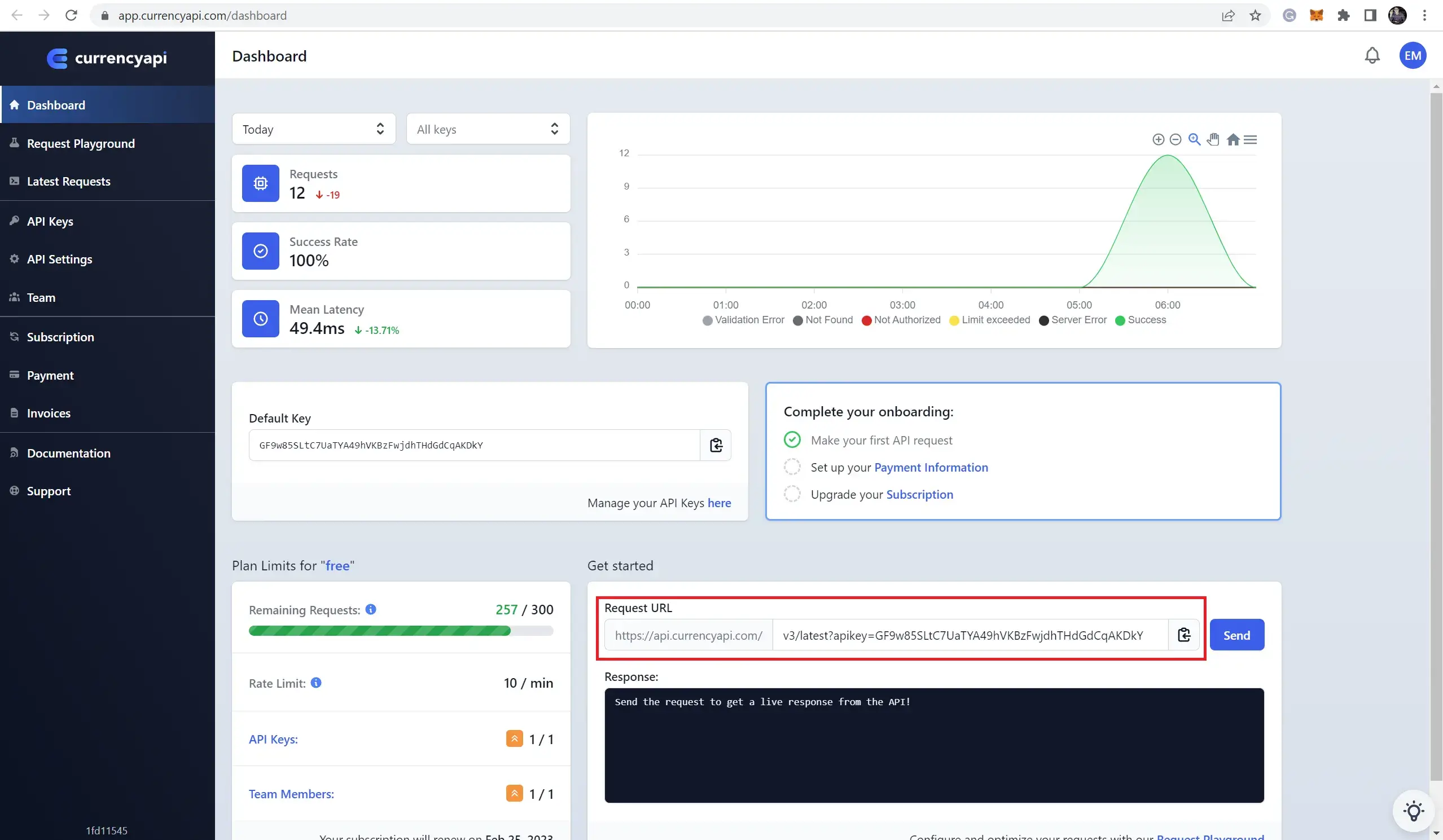This screenshot has height=840, width=1443.
Task: Toggle Not Authorized series in legend
Action: [x=901, y=320]
